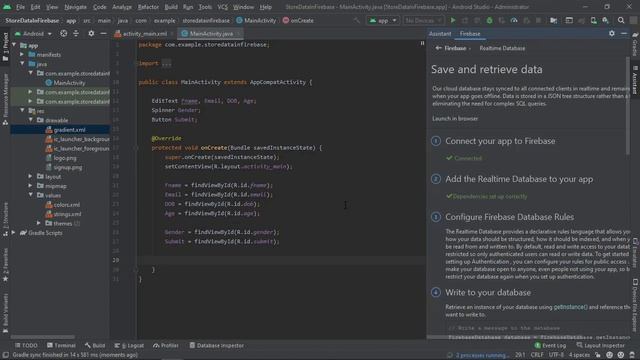
Task: Click Select Opened File target icon in Project panel
Action: (64, 33)
